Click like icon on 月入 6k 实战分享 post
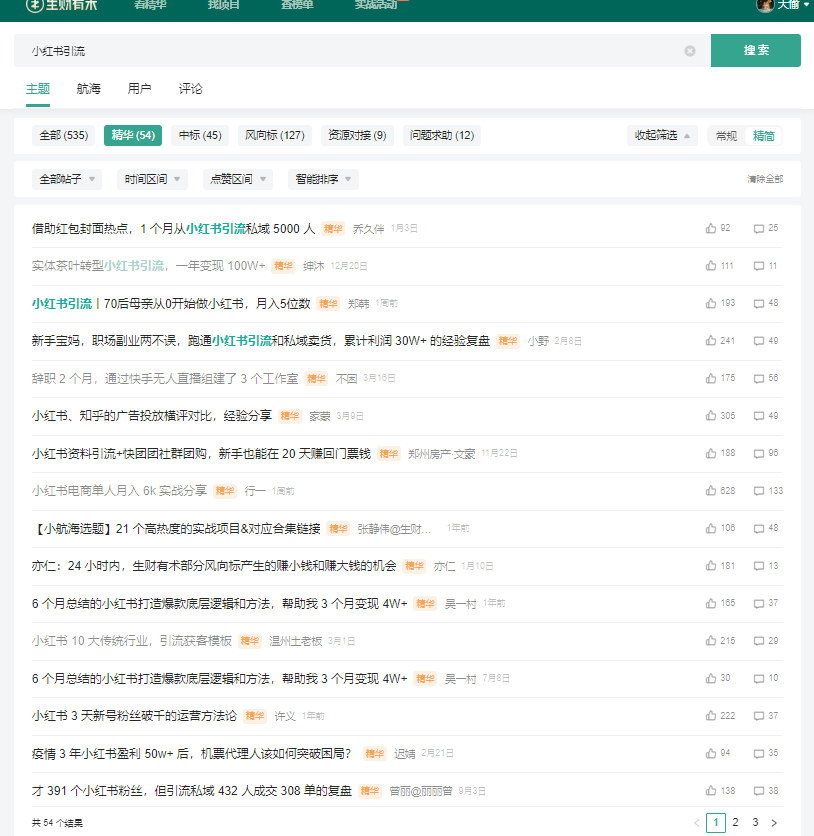 (711, 491)
